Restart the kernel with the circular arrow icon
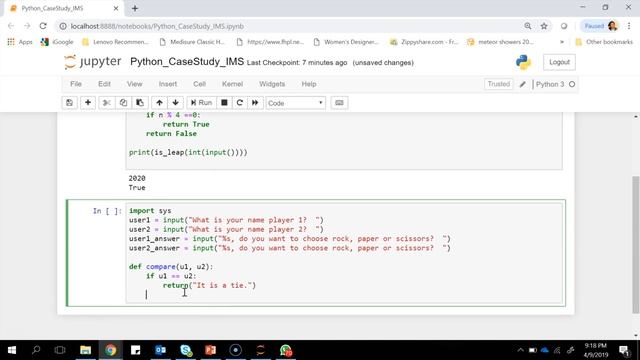The image size is (640, 360). [240, 103]
